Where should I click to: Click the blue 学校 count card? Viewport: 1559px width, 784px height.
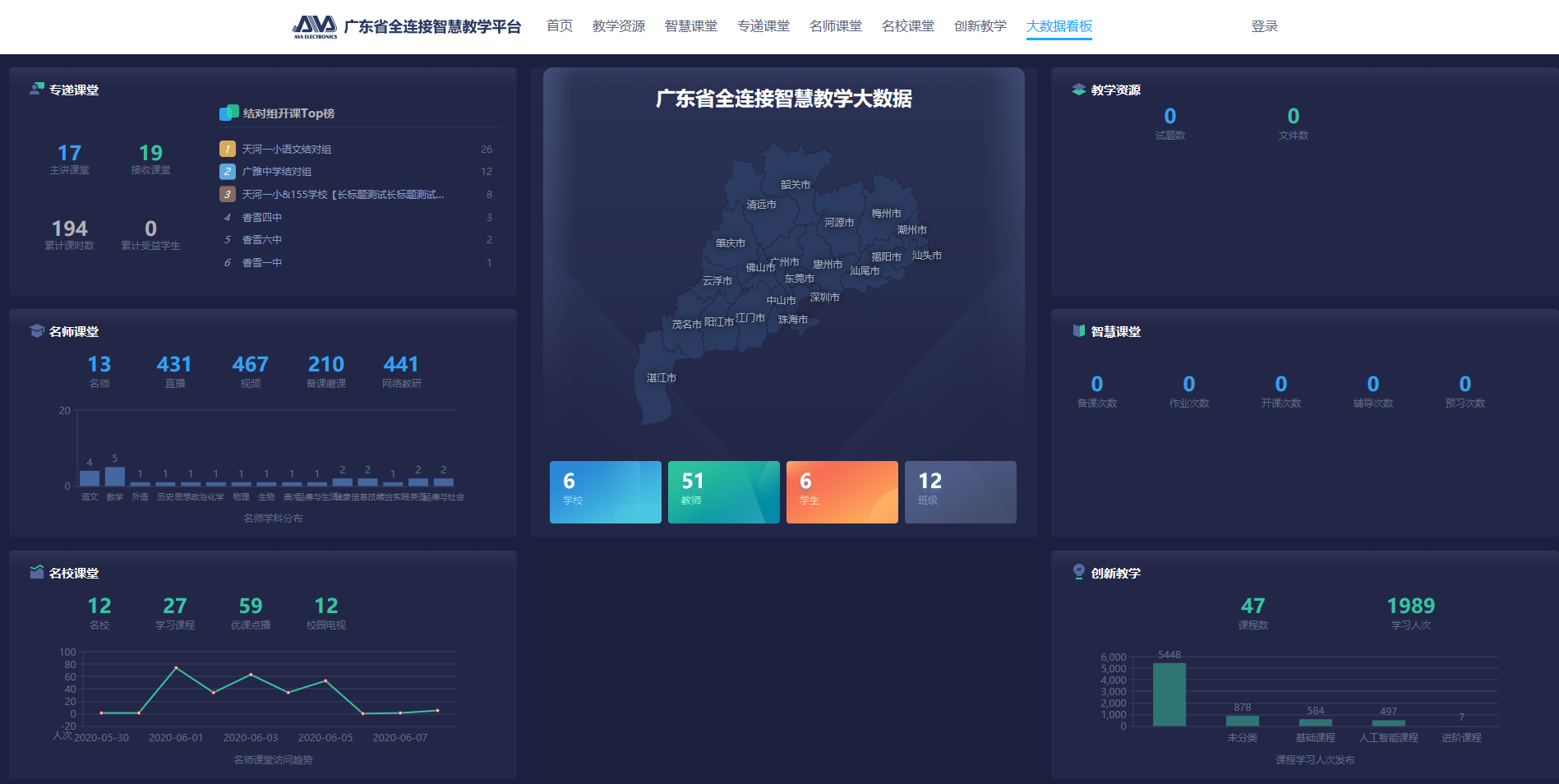pos(605,491)
